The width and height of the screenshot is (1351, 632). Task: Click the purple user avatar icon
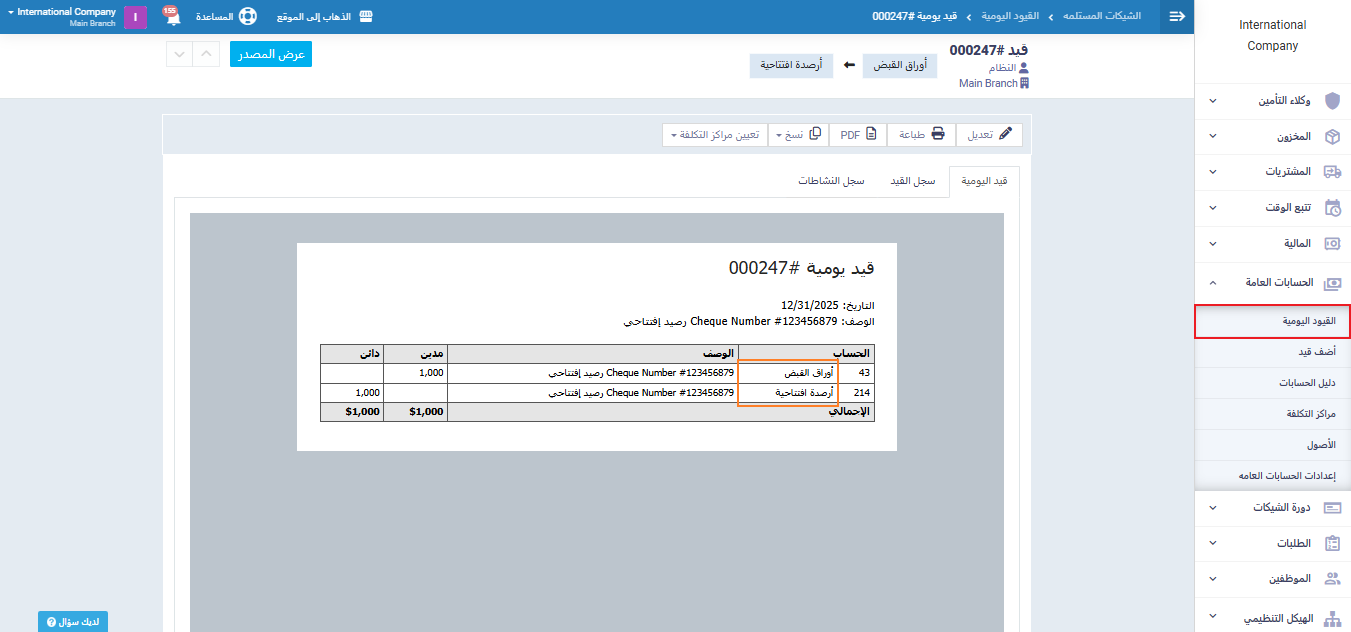pyautogui.click(x=135, y=18)
